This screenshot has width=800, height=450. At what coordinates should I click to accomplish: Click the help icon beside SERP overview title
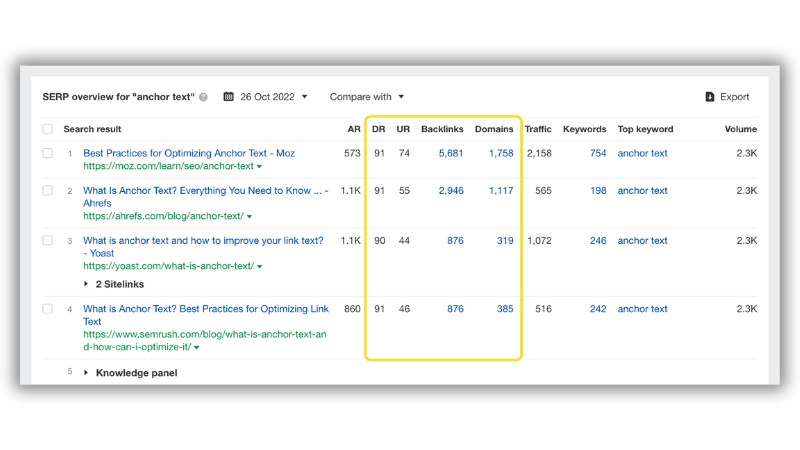coord(203,97)
